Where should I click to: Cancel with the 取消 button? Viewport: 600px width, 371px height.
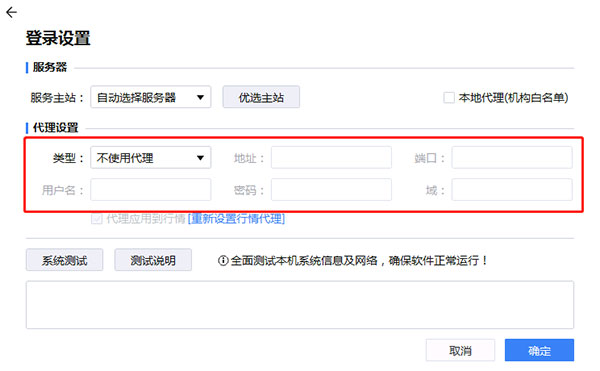[x=460, y=350]
